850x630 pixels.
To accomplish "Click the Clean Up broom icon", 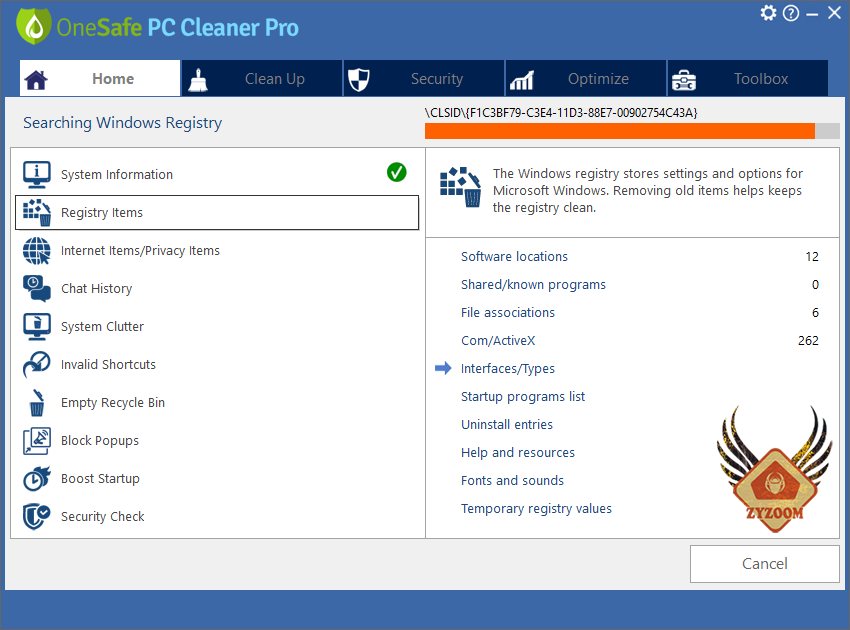I will (x=198, y=80).
